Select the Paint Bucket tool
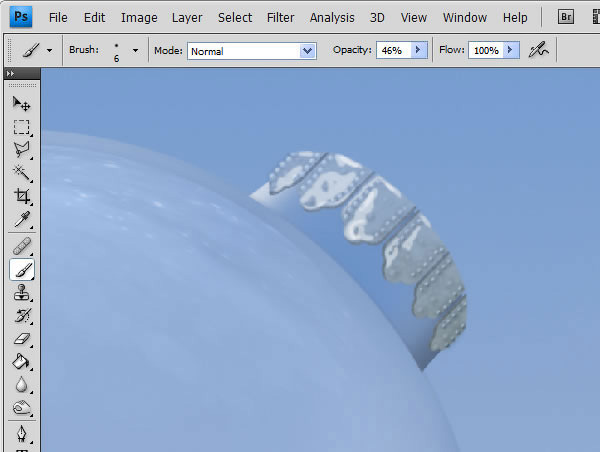This screenshot has height=452, width=600. pos(21,362)
